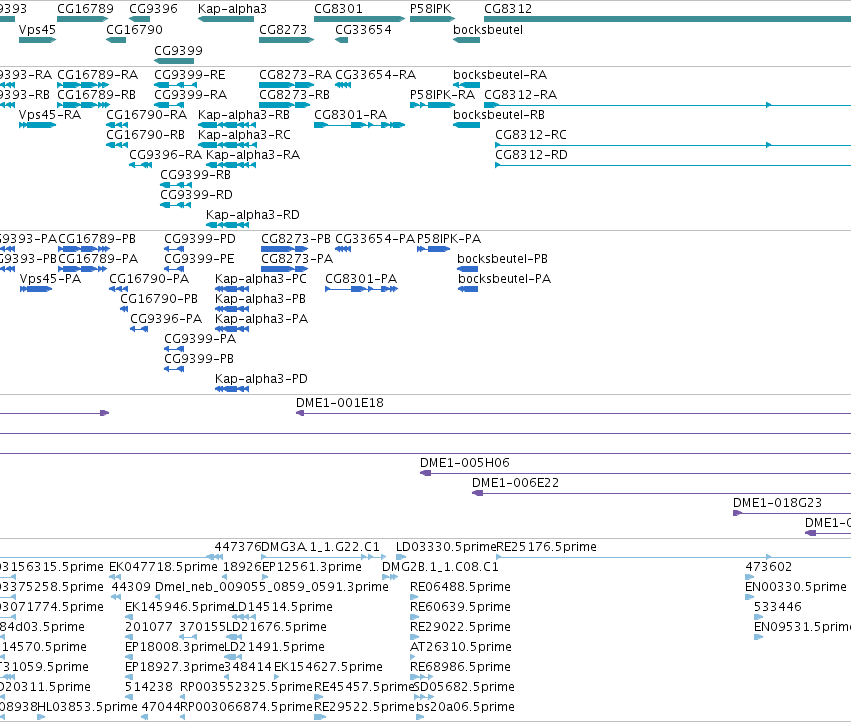Select EST AT26310.5prime
The height and width of the screenshot is (722, 851).
461,647
